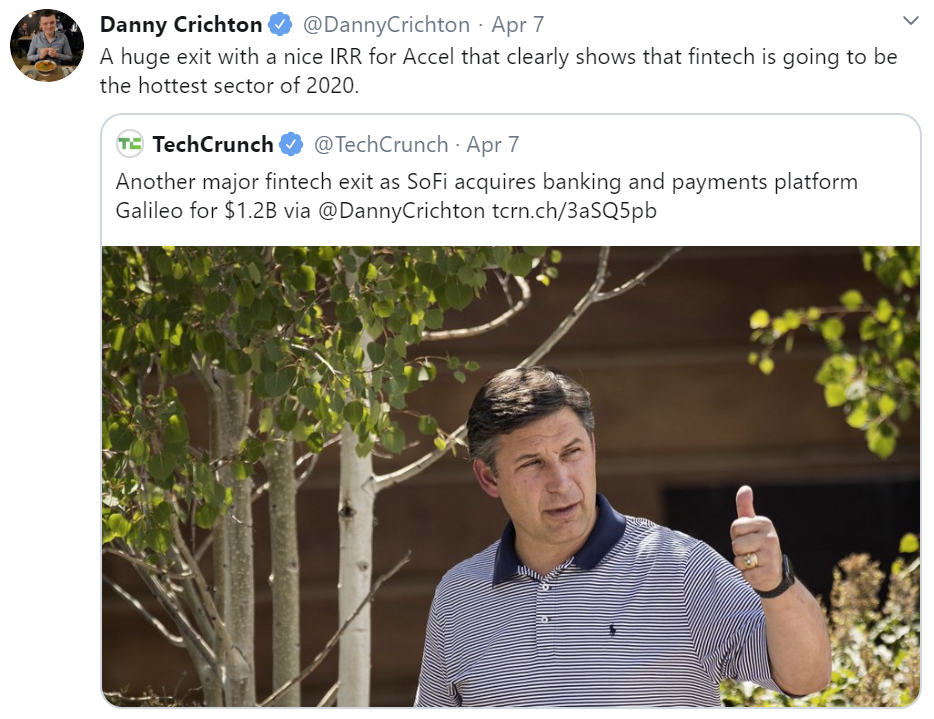Open quoted tweet's Apr 7 timestamp
Image resolution: width=934 pixels, height=719 pixels.
(x=493, y=144)
